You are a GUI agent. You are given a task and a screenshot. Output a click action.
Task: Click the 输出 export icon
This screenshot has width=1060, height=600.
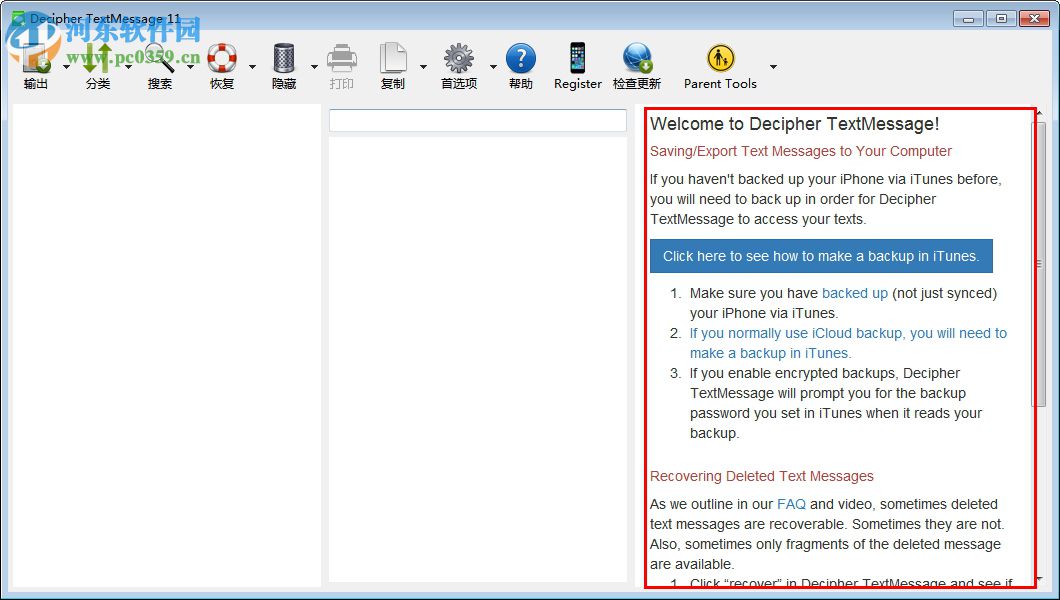click(36, 60)
